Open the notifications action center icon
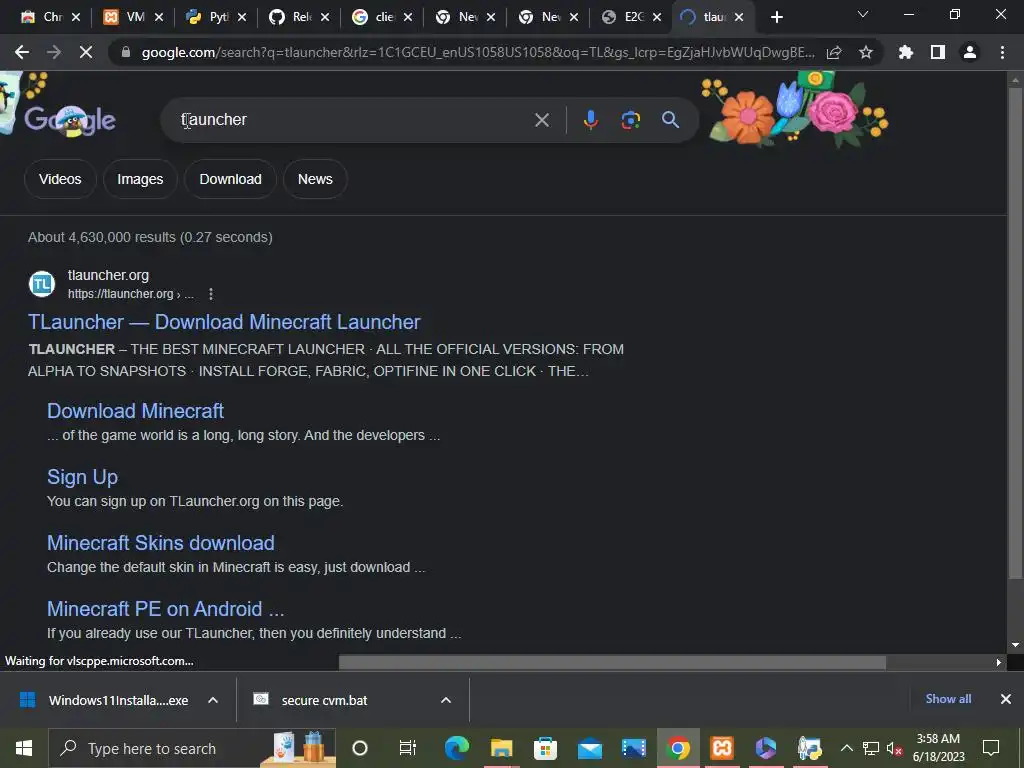 (x=991, y=748)
